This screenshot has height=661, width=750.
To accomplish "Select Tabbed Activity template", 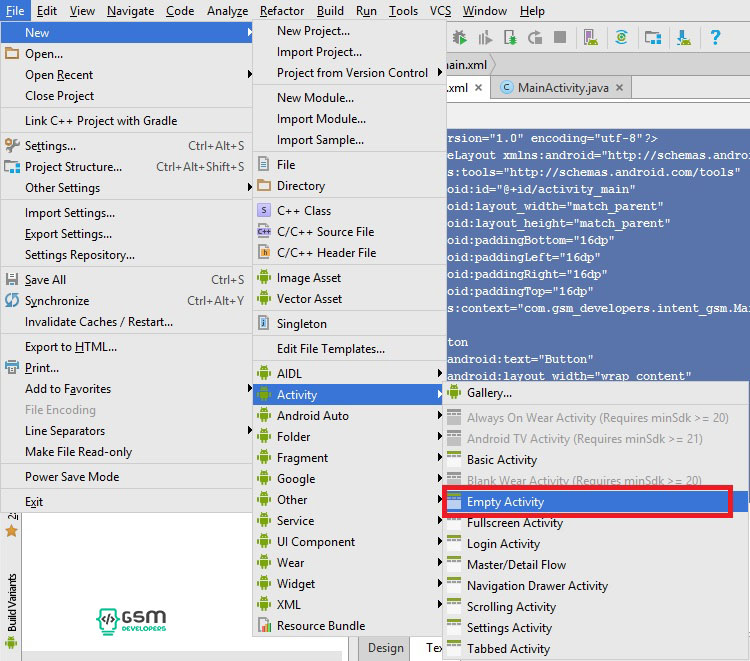I will pos(508,649).
